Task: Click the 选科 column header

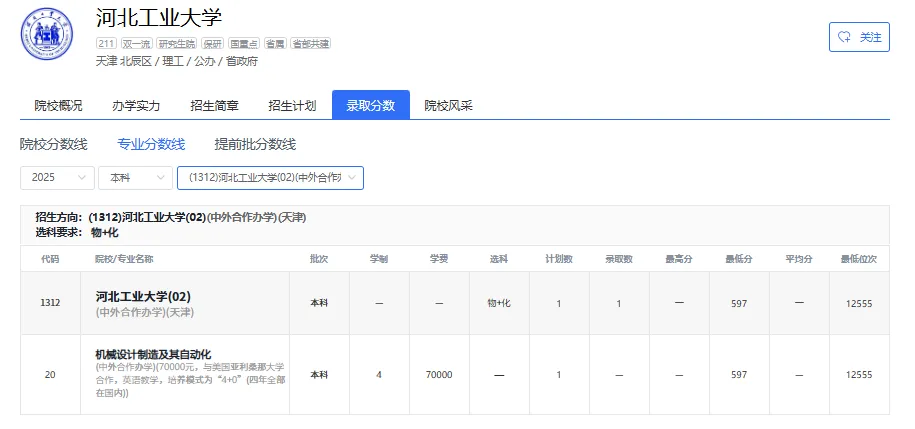Action: 499,259
